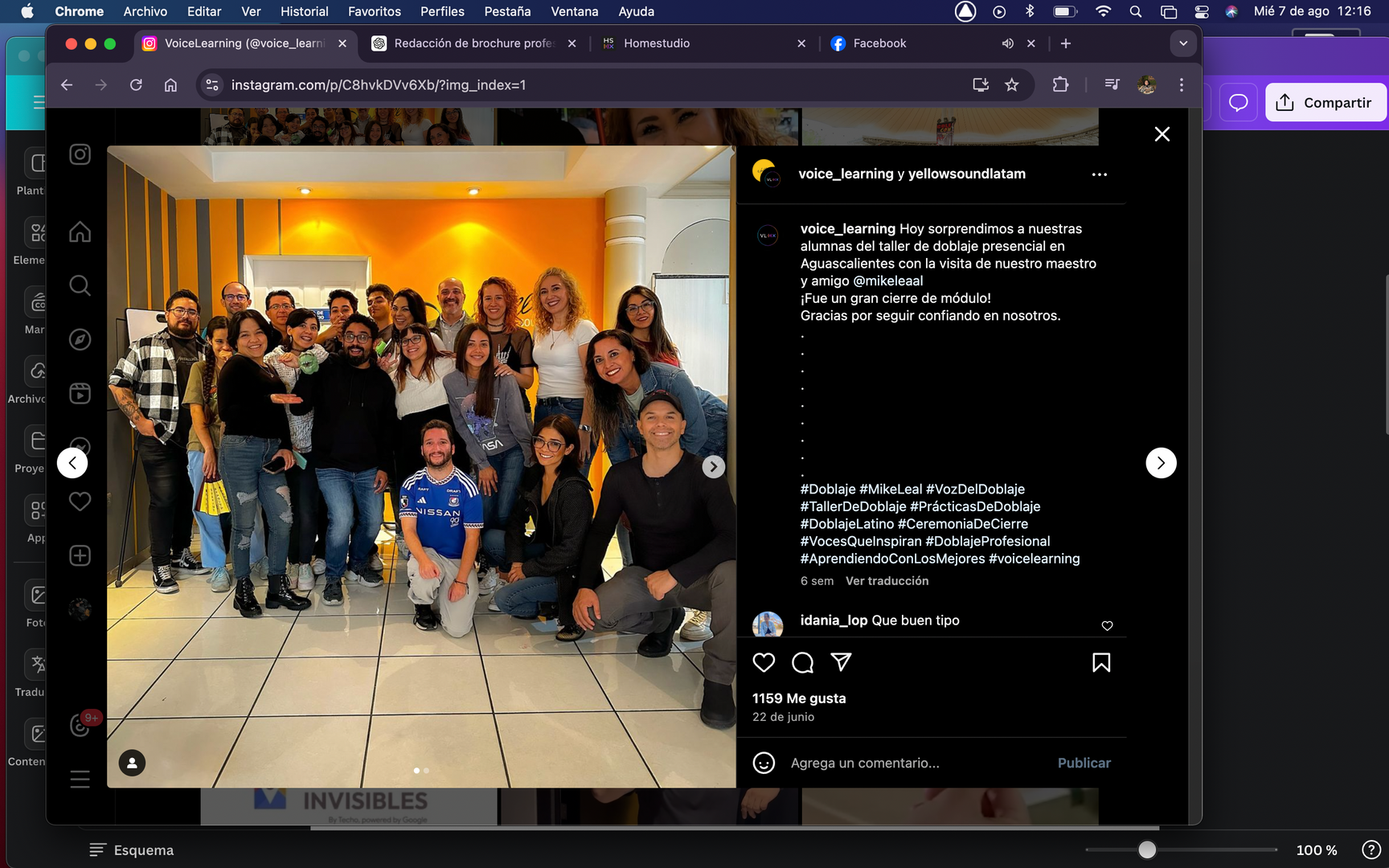Like idania_lop's comment with small heart
Viewport: 1389px width, 868px height.
click(x=1107, y=625)
